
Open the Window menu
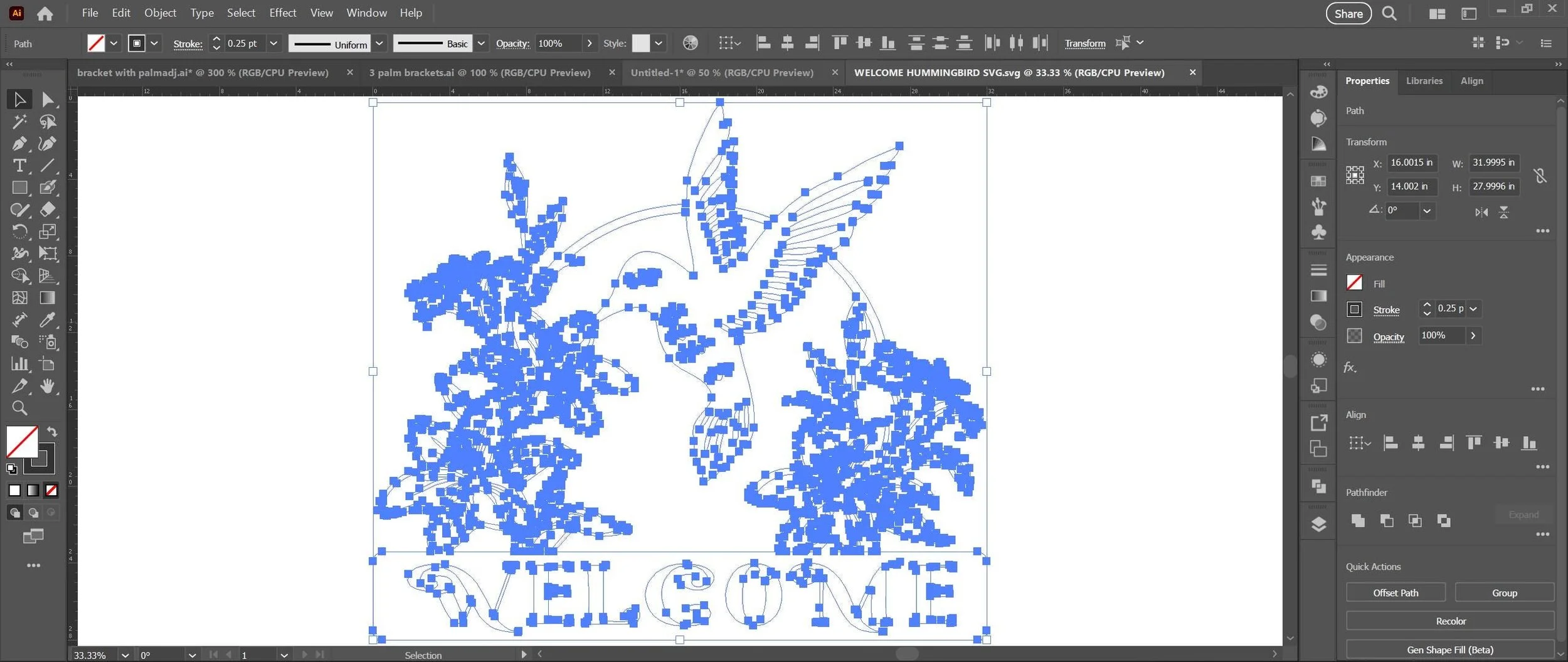[x=366, y=13]
